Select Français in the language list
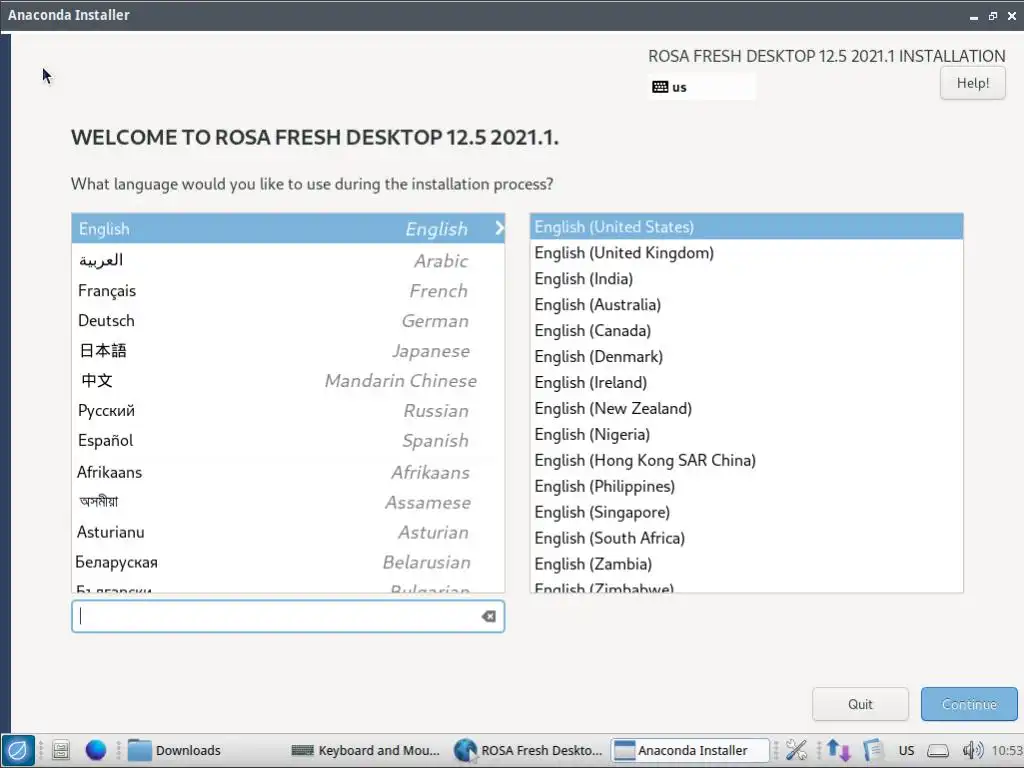 (288, 291)
